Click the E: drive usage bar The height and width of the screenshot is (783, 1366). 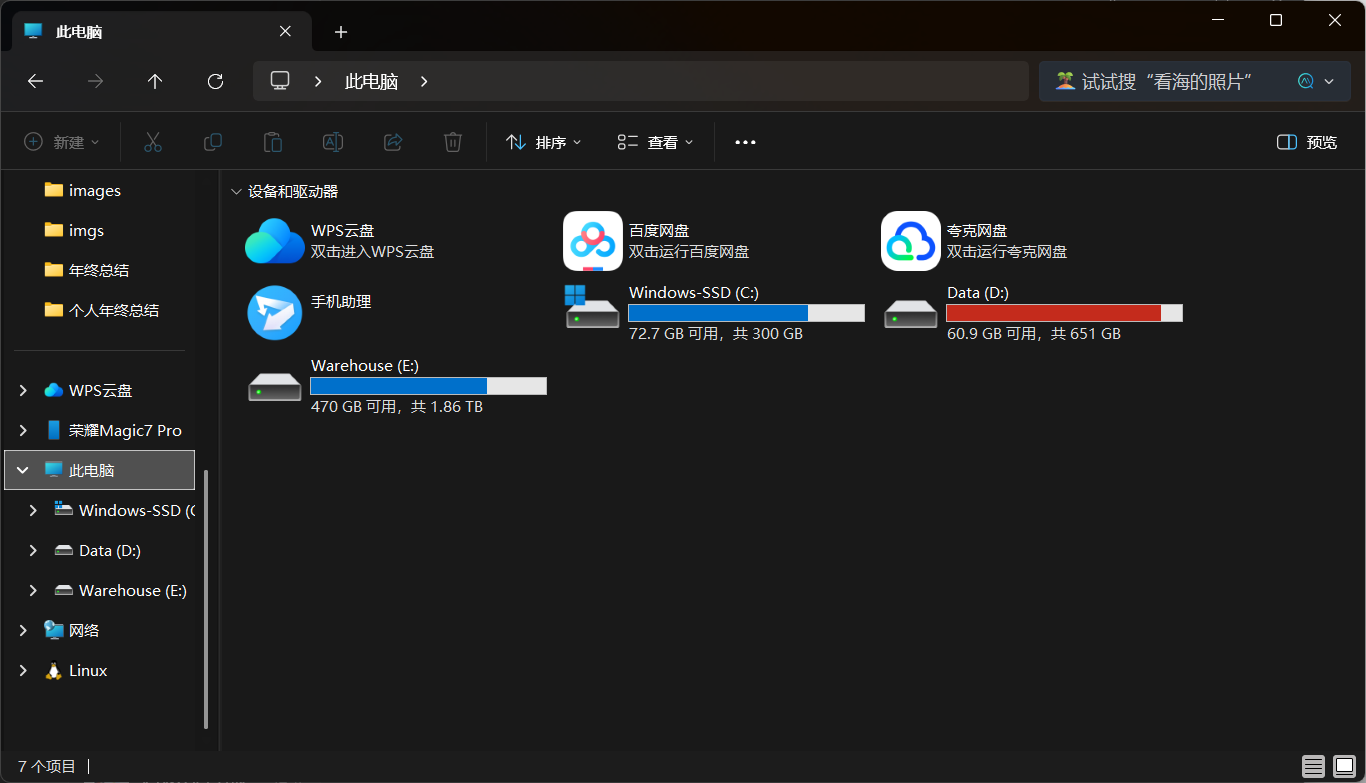[x=428, y=386]
